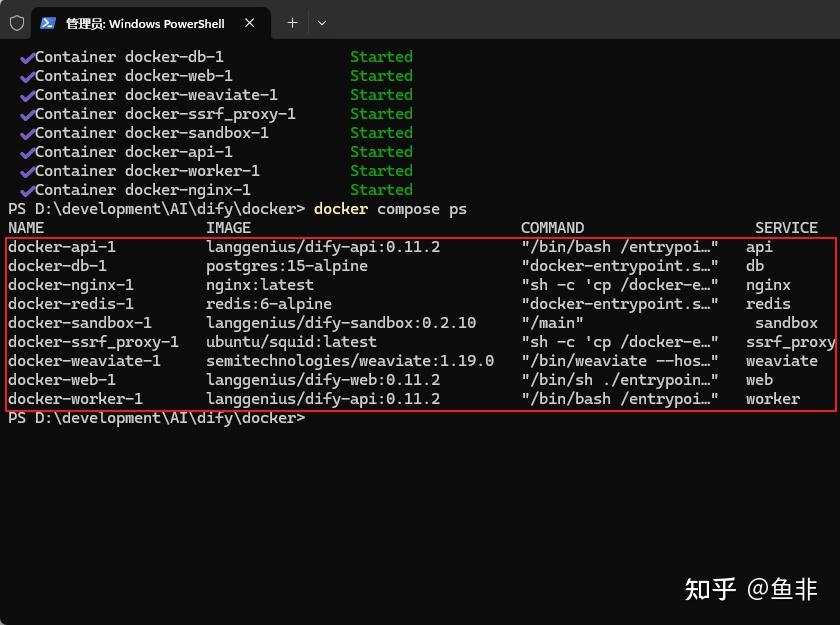The image size is (840, 625).
Task: Click the NAME column header
Action: point(26,228)
